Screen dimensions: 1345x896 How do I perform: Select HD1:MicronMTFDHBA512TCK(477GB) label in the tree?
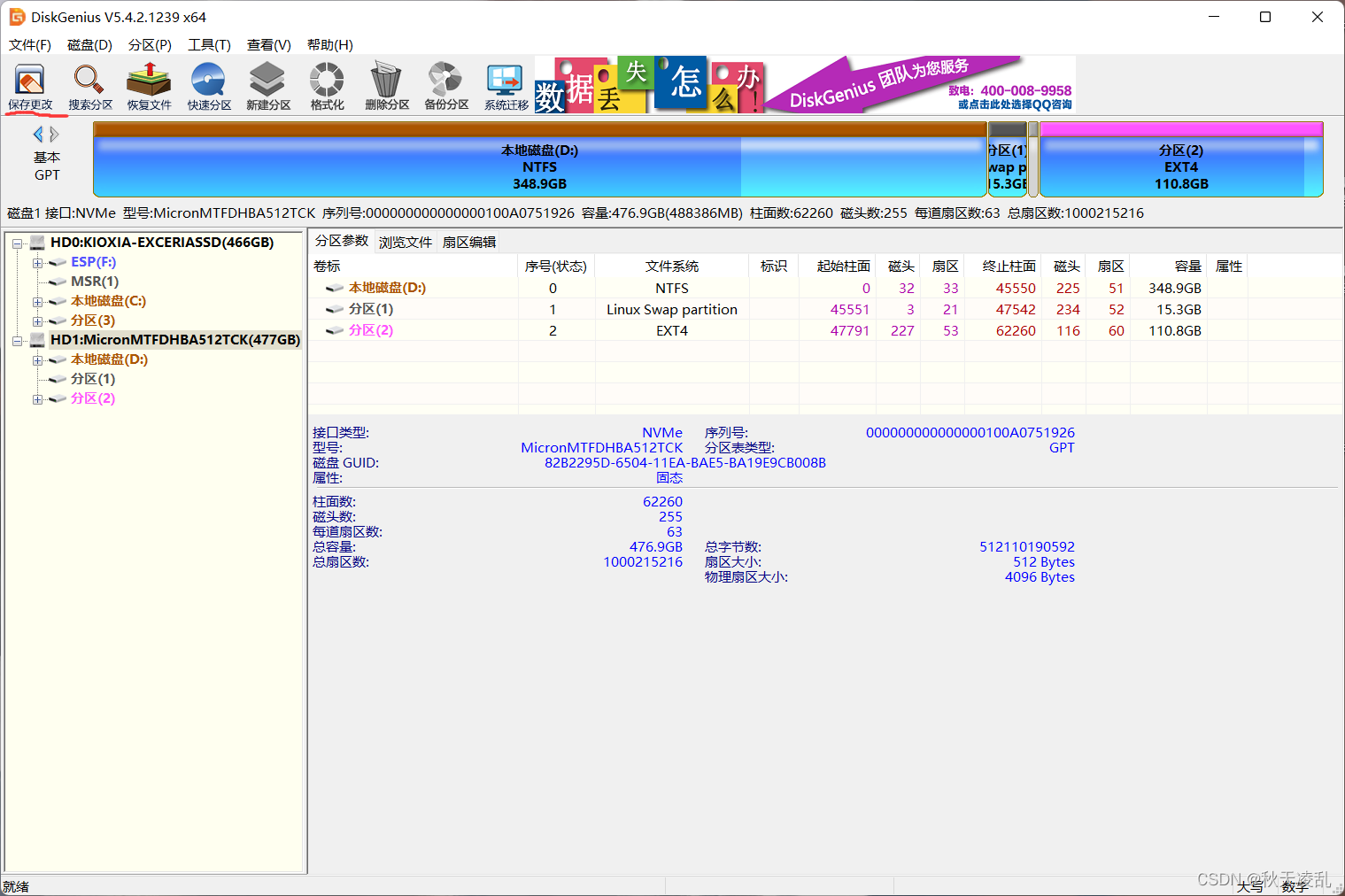click(x=175, y=340)
